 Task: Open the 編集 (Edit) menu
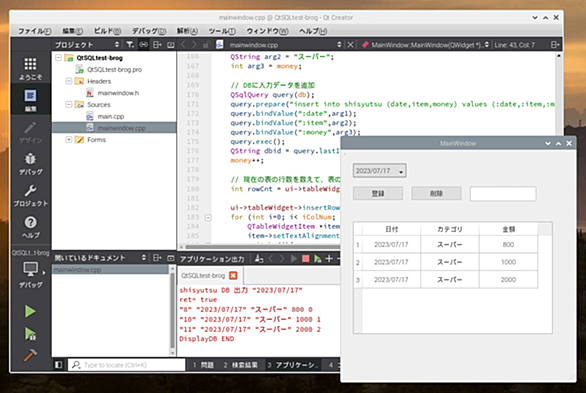[73, 31]
